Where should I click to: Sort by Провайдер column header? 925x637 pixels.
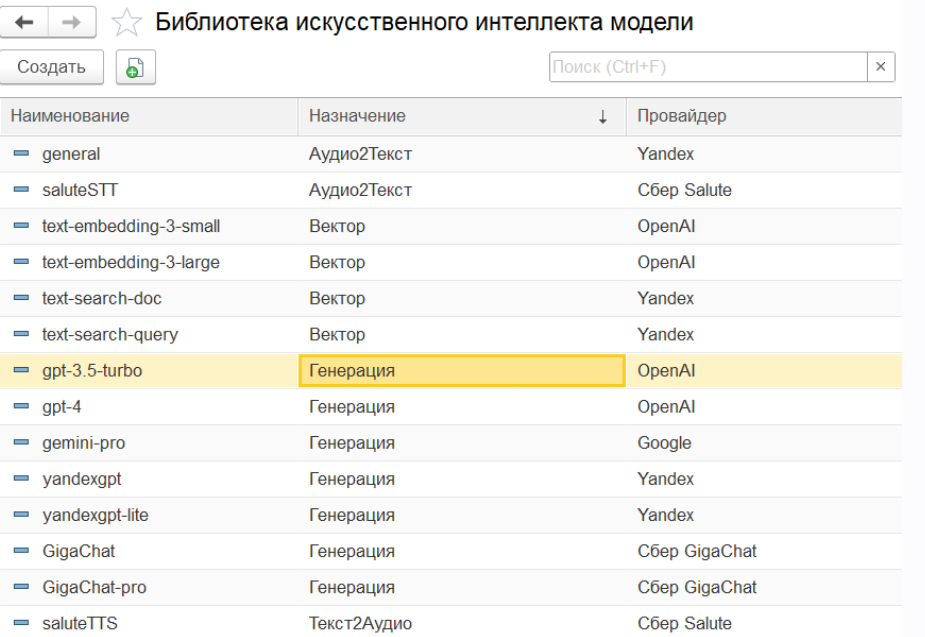682,116
